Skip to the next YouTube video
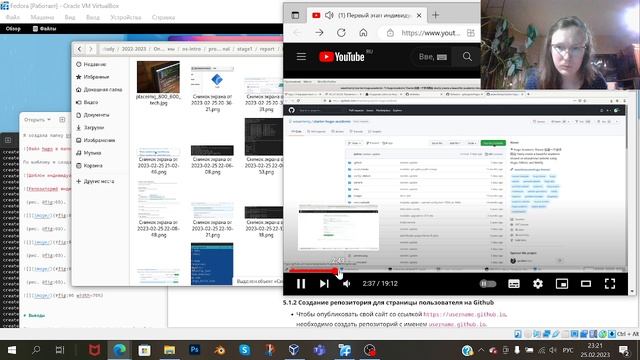Viewport: 640px width, 360px height. click(324, 284)
